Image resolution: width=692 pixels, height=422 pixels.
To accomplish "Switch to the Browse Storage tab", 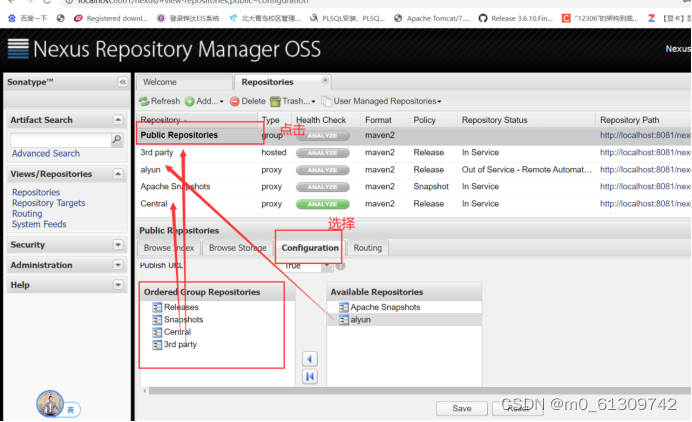I will click(238, 248).
